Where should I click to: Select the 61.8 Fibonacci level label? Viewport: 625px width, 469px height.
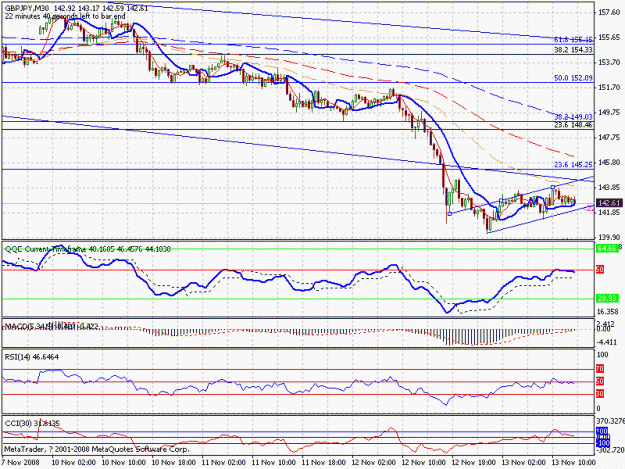(x=573, y=39)
